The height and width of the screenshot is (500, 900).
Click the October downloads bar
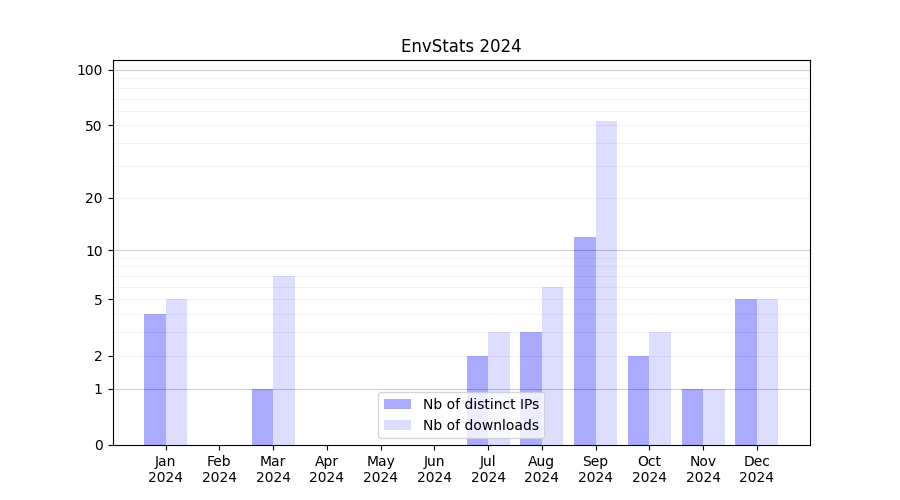[660, 388]
